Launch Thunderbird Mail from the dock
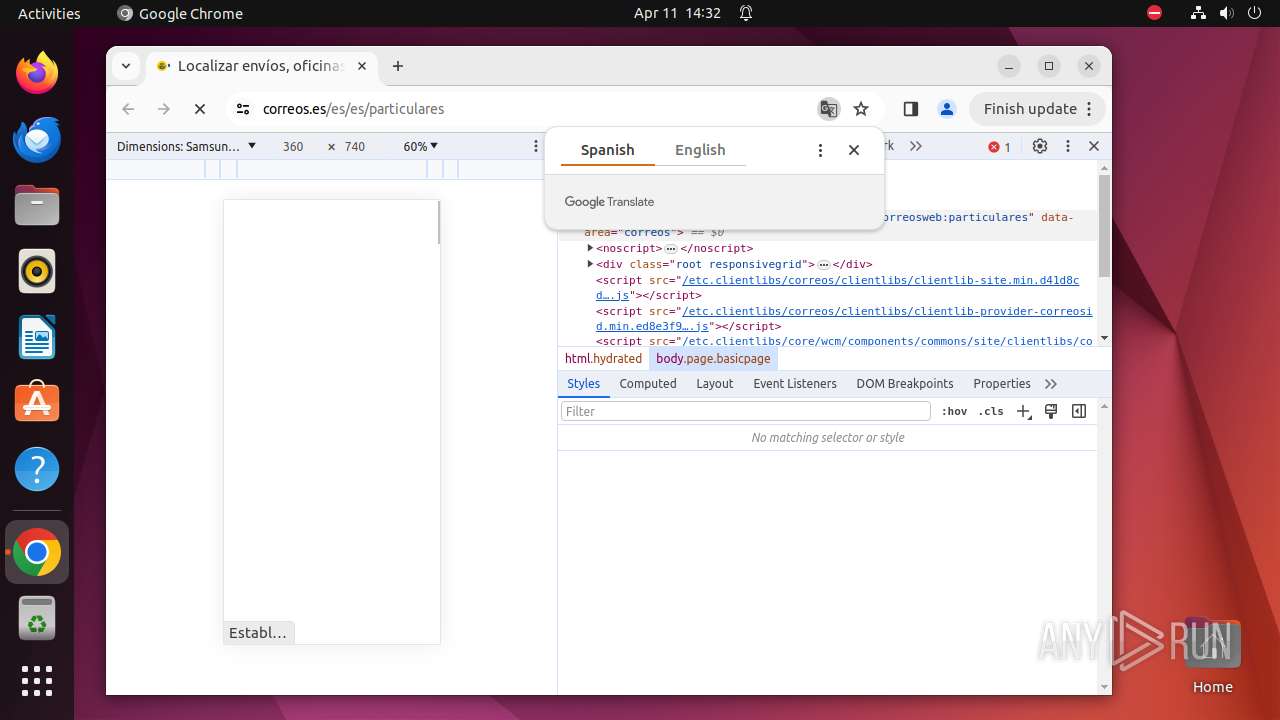Screen dimensions: 1280x720 click(37, 139)
